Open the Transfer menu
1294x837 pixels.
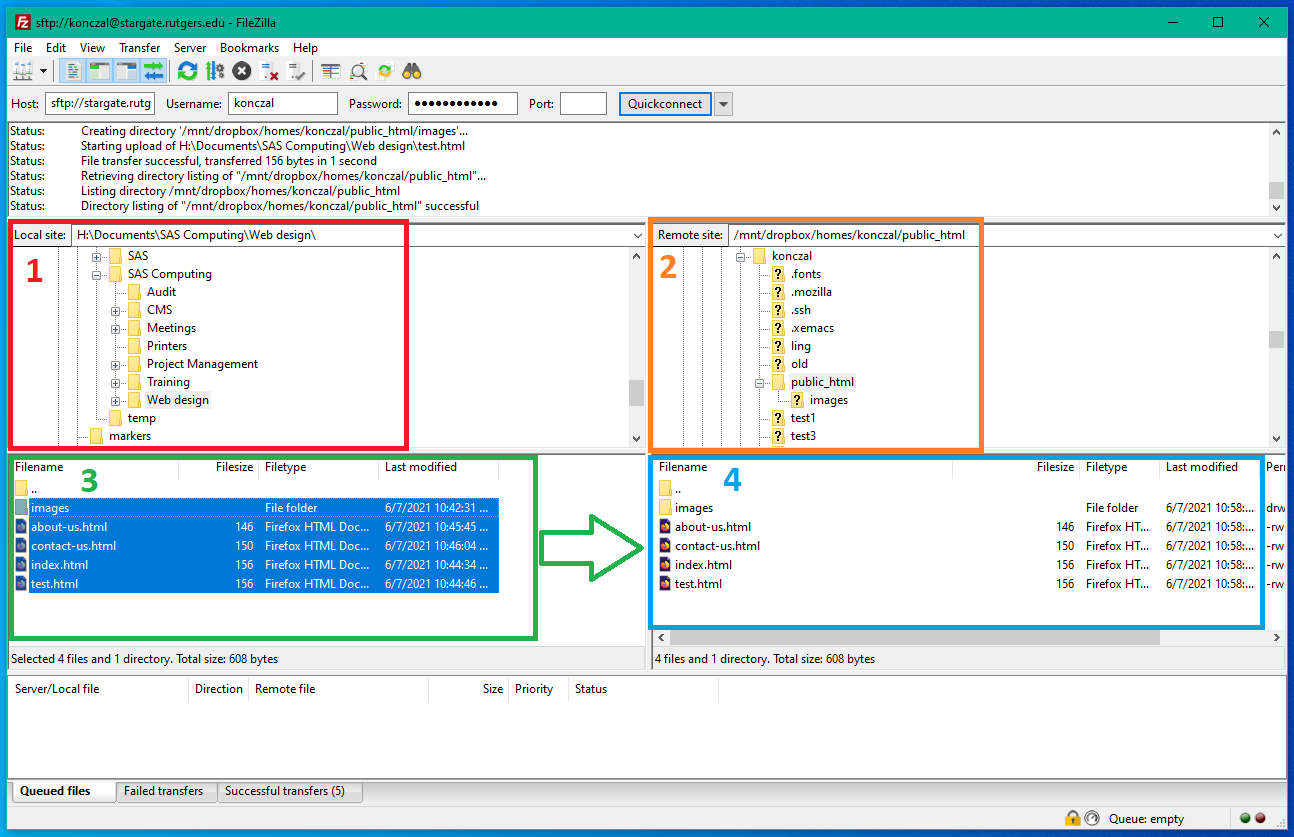click(x=139, y=48)
